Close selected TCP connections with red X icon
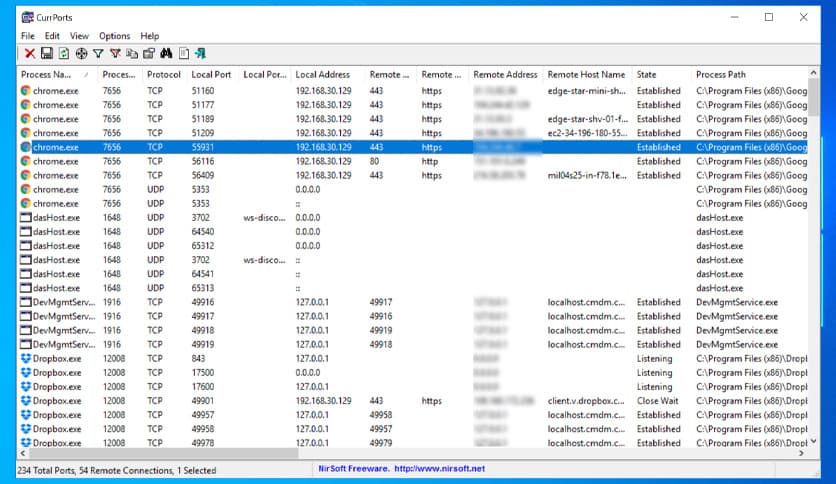This screenshot has height=484, width=836. 30,53
